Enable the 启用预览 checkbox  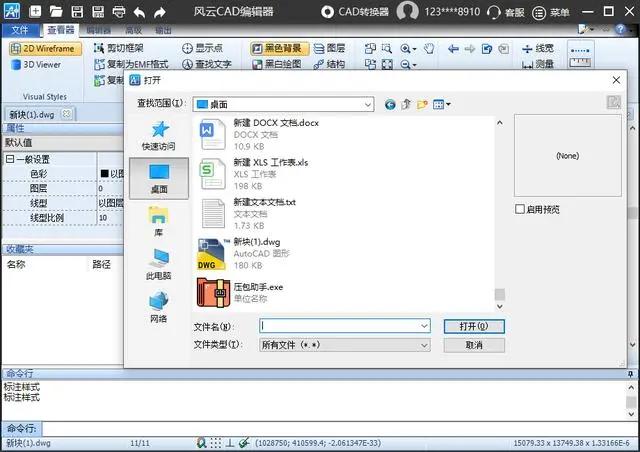point(520,209)
